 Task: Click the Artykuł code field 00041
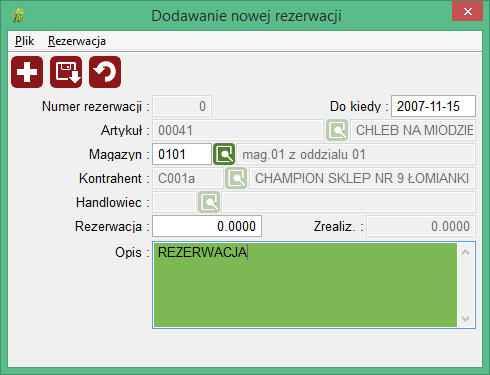click(x=238, y=130)
